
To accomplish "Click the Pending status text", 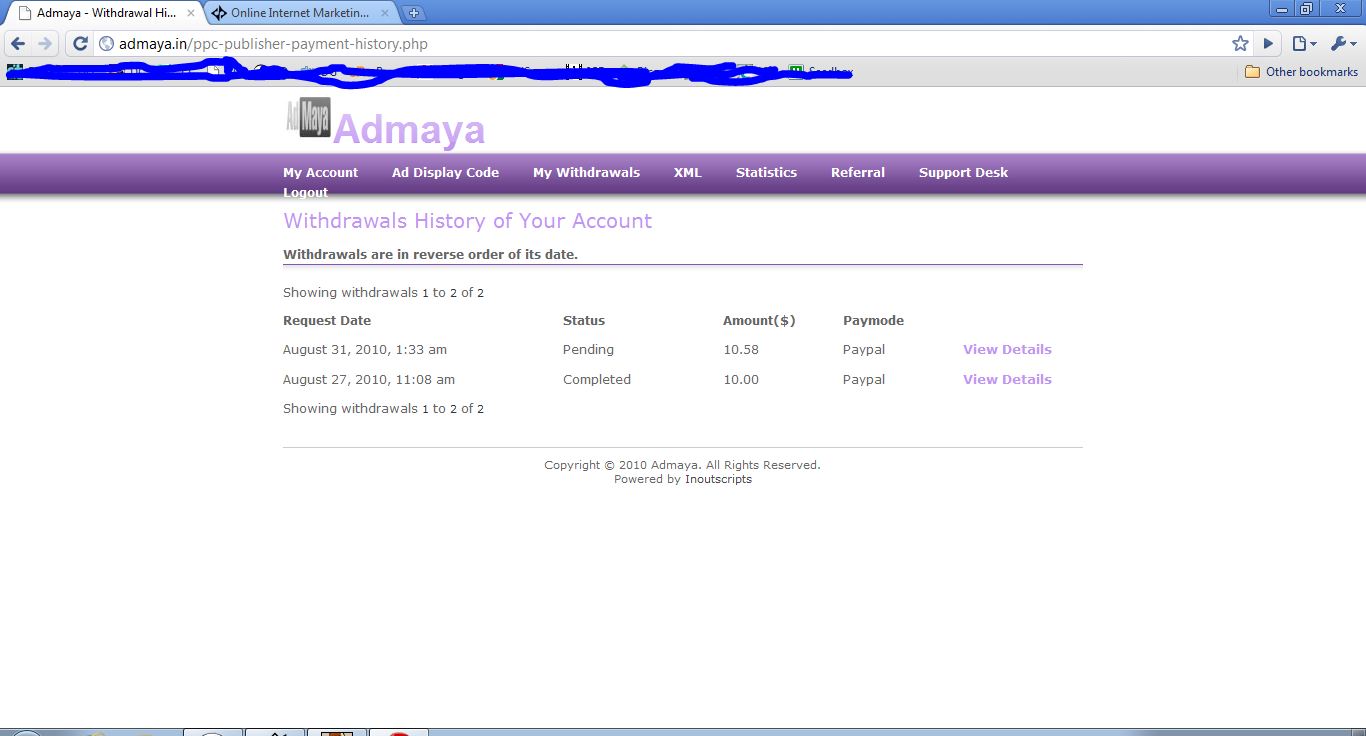I will 588,349.
